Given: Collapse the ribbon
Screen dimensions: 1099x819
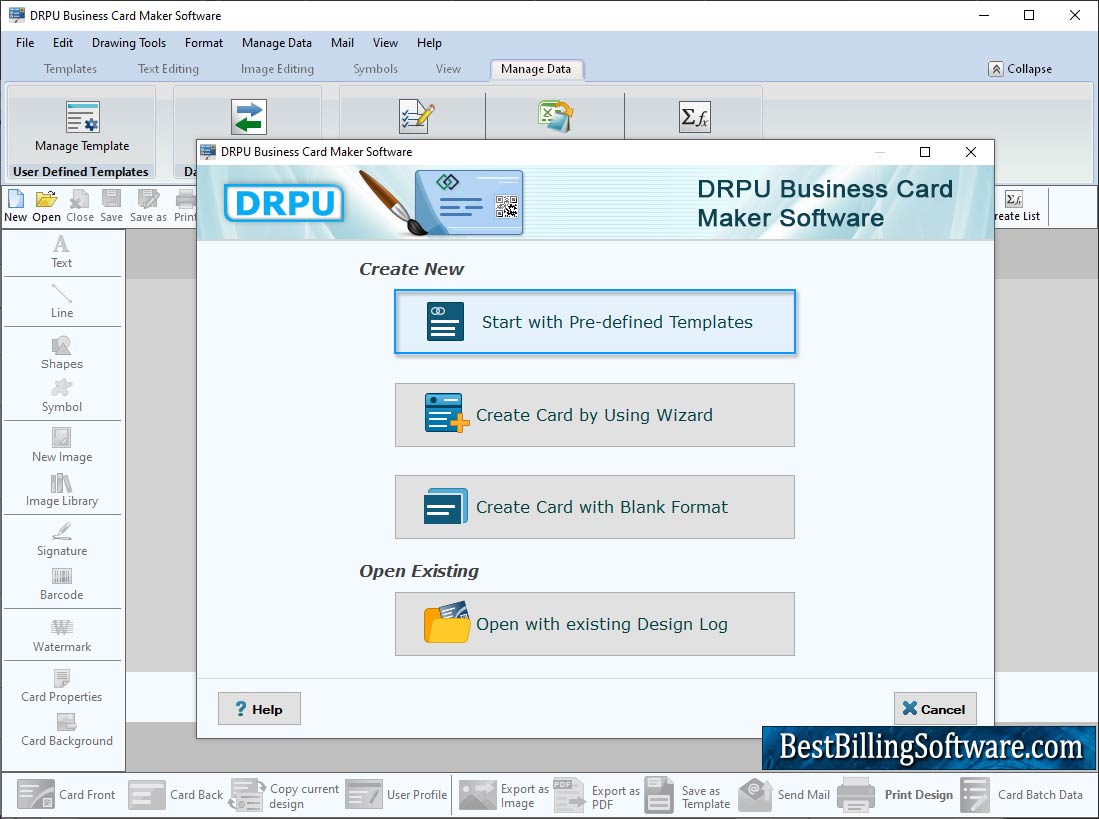Looking at the screenshot, I should 1020,69.
